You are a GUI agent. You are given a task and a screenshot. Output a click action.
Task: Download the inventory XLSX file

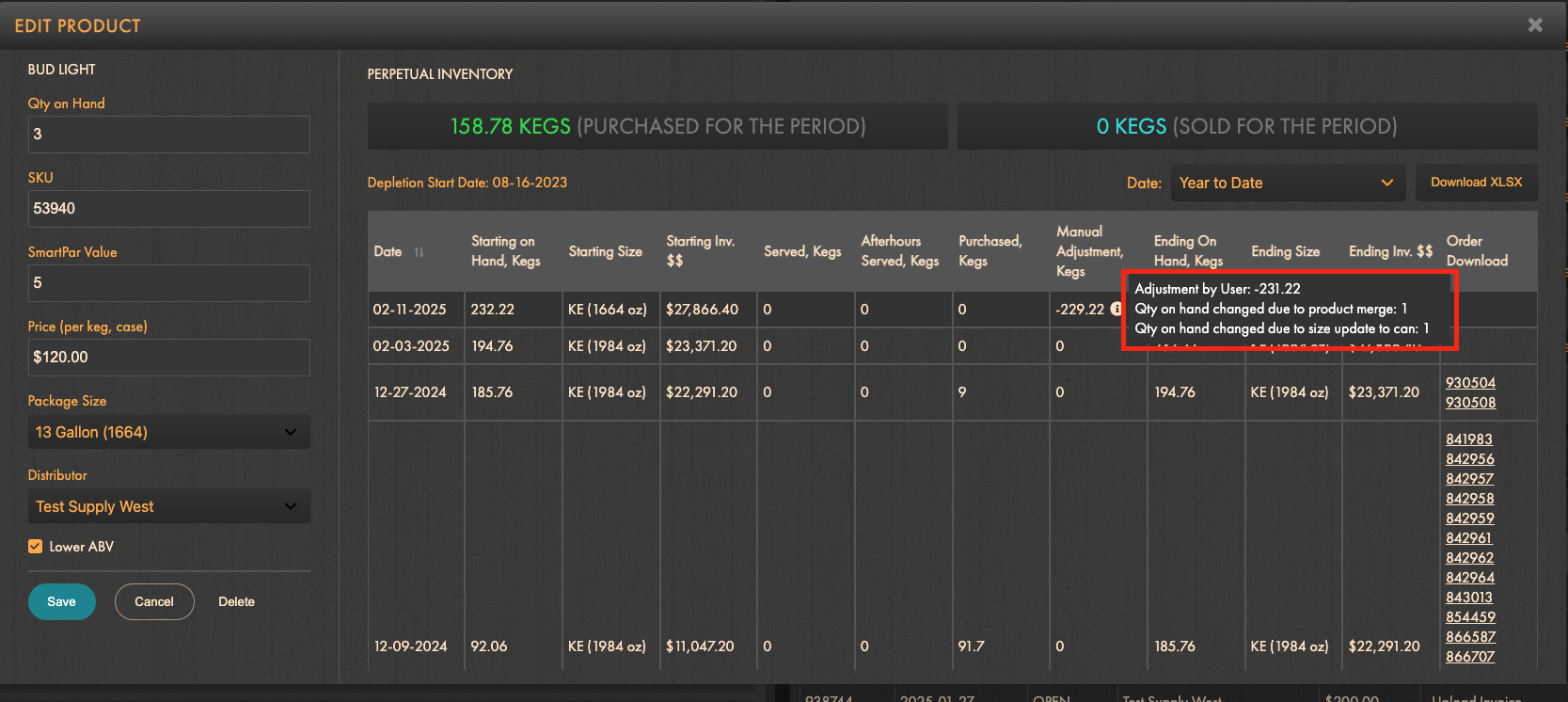click(1476, 183)
